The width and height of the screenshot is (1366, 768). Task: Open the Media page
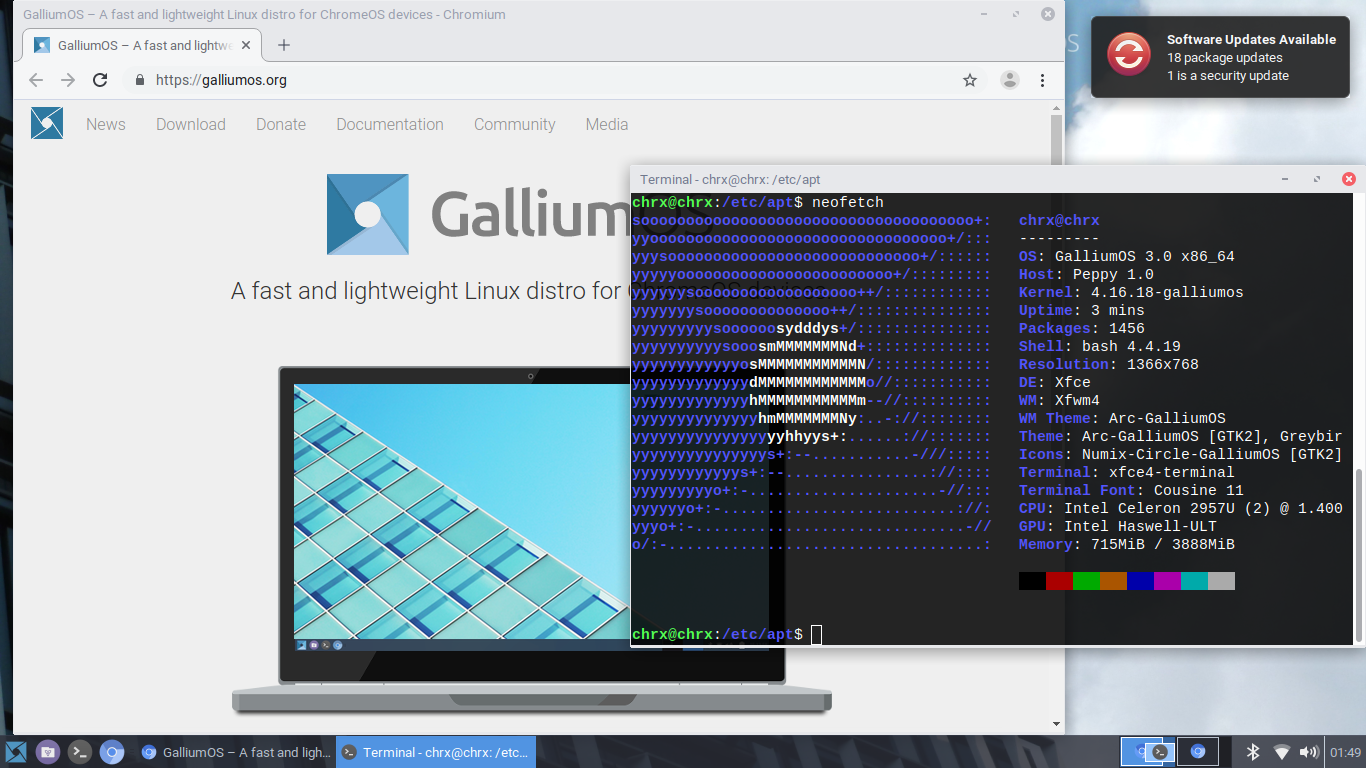point(607,124)
